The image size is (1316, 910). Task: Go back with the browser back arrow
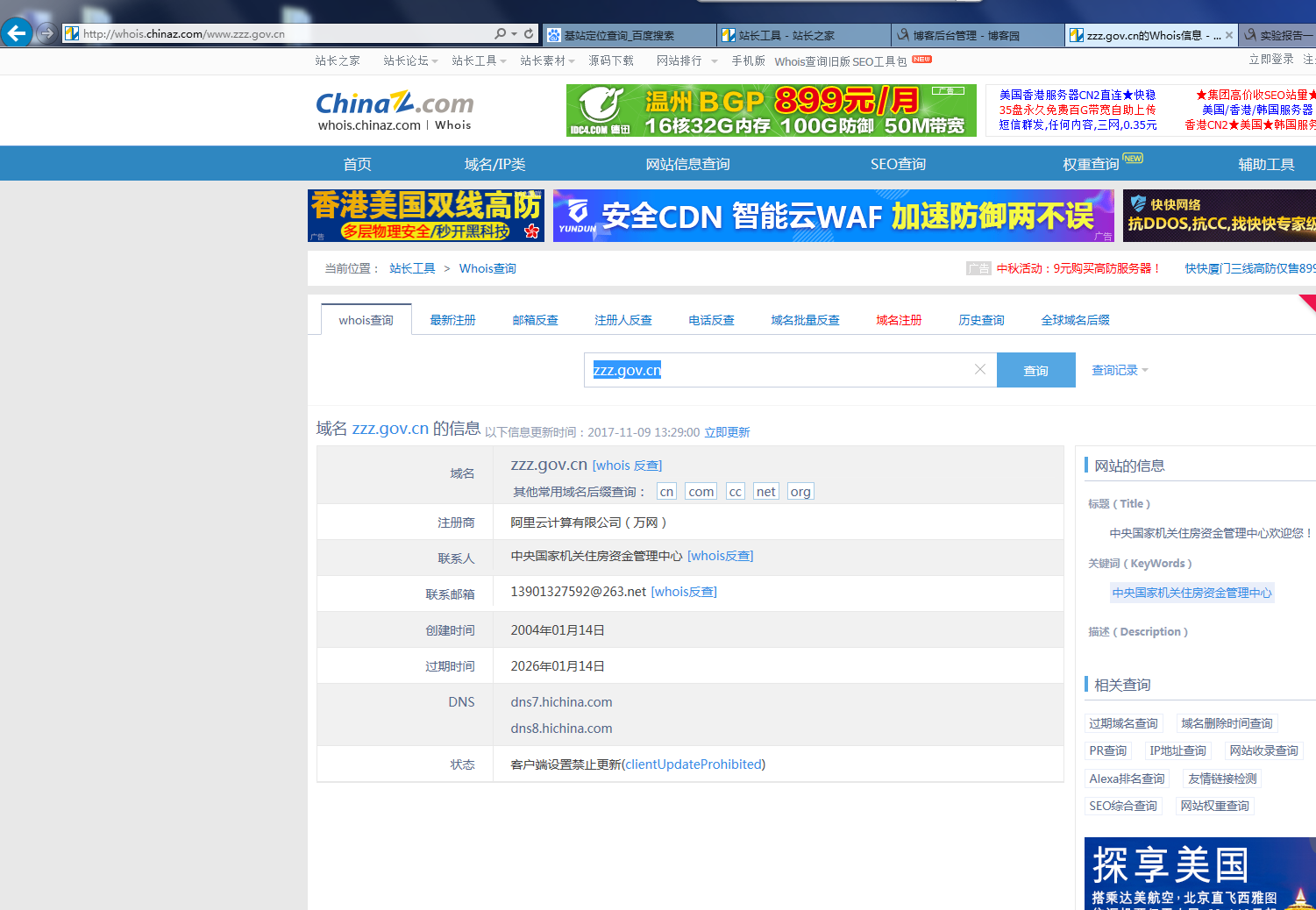click(x=17, y=33)
